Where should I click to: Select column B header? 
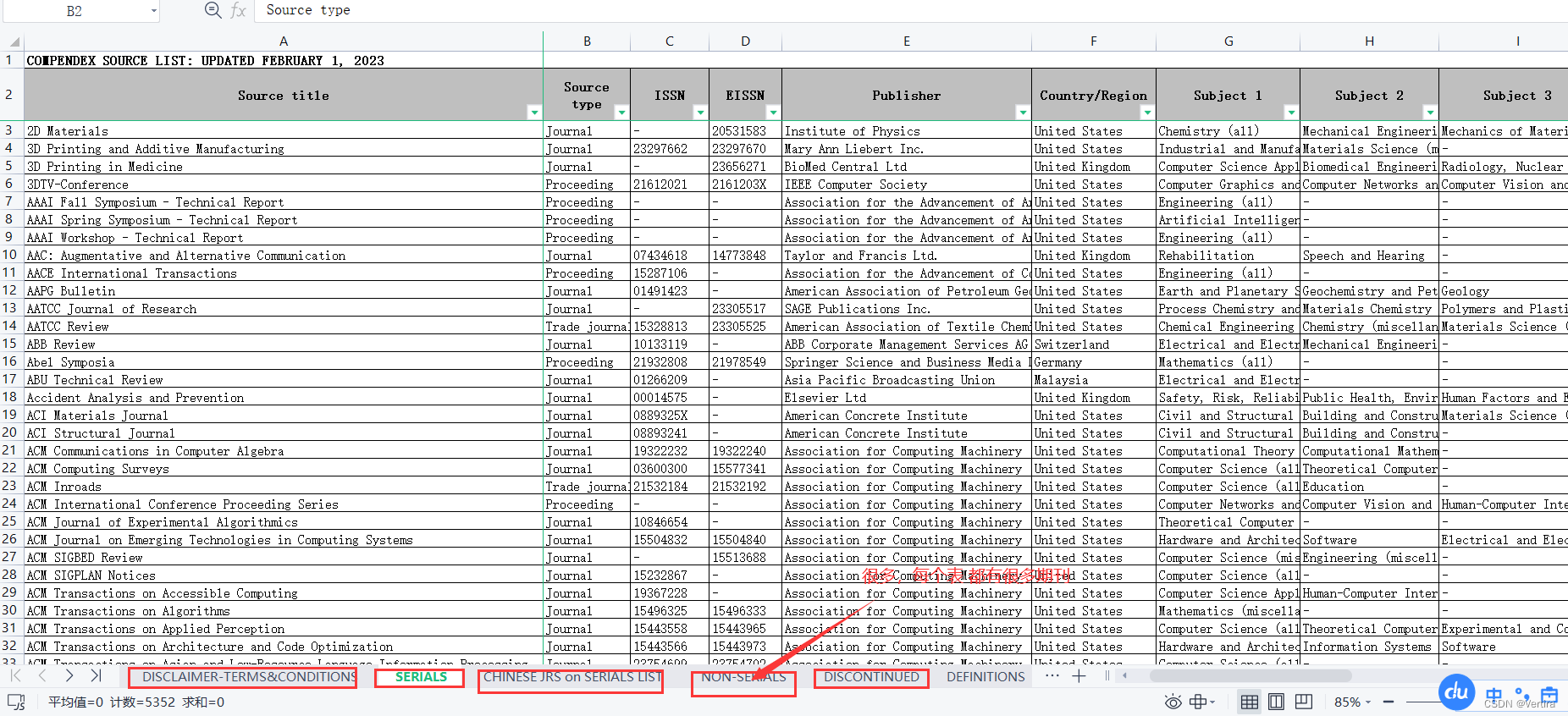587,41
